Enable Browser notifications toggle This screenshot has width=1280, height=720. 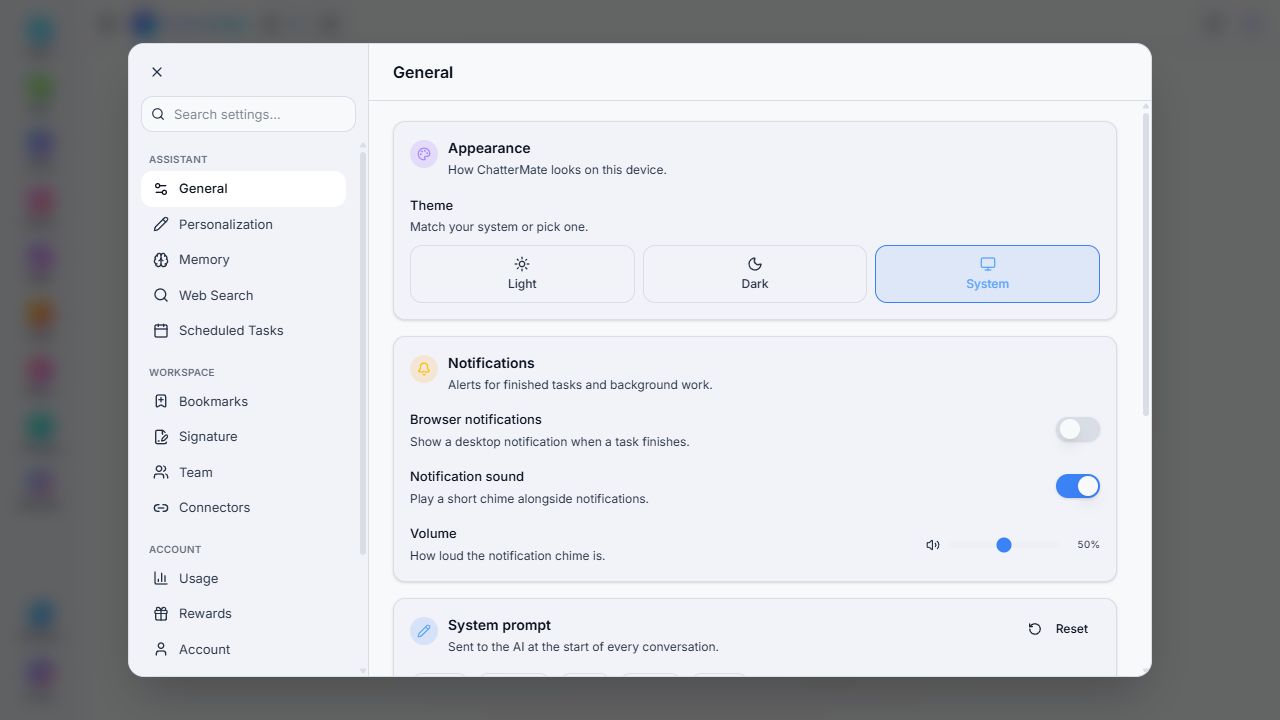click(x=1078, y=429)
